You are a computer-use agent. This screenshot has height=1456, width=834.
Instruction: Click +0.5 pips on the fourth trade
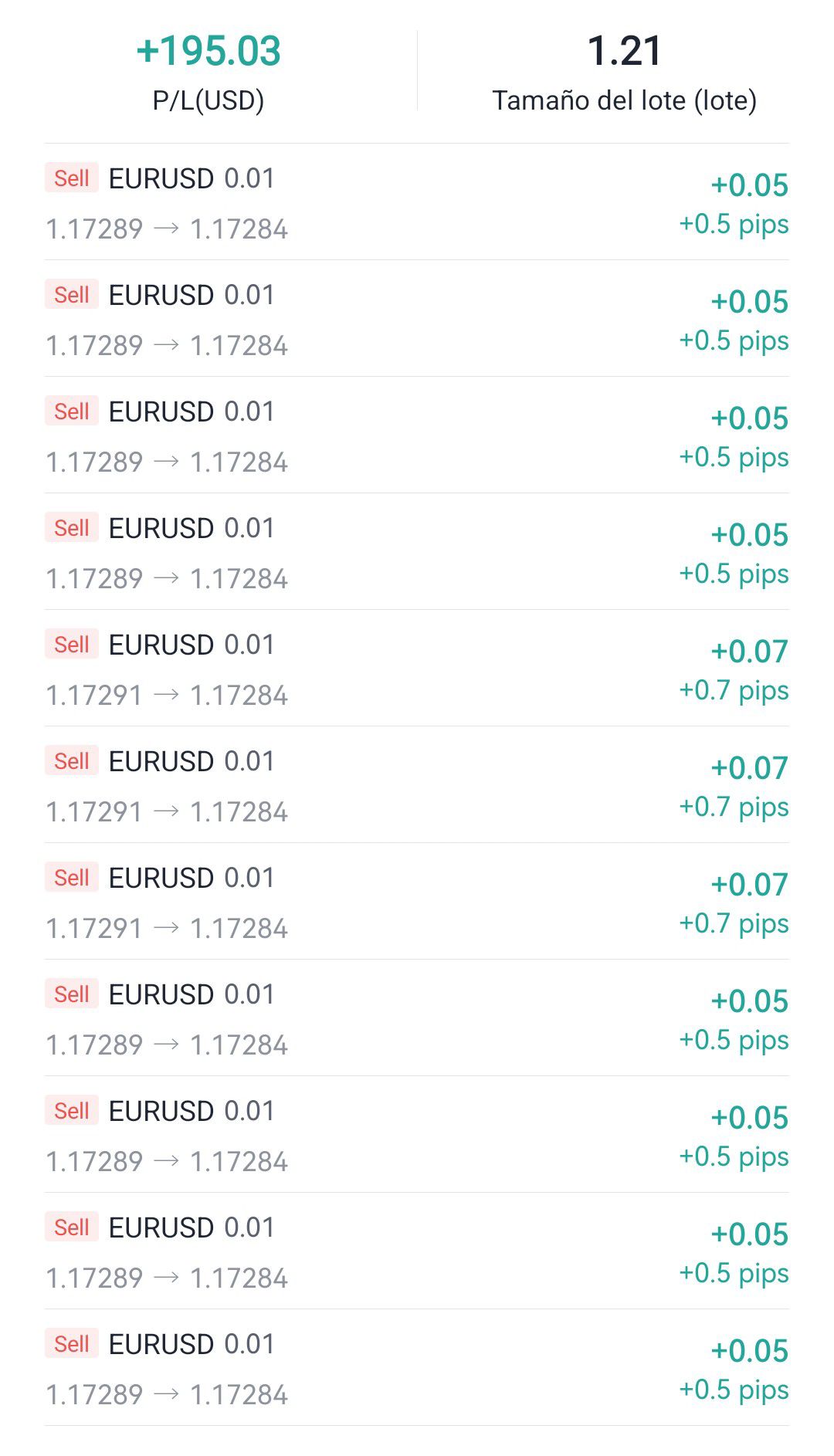click(734, 574)
